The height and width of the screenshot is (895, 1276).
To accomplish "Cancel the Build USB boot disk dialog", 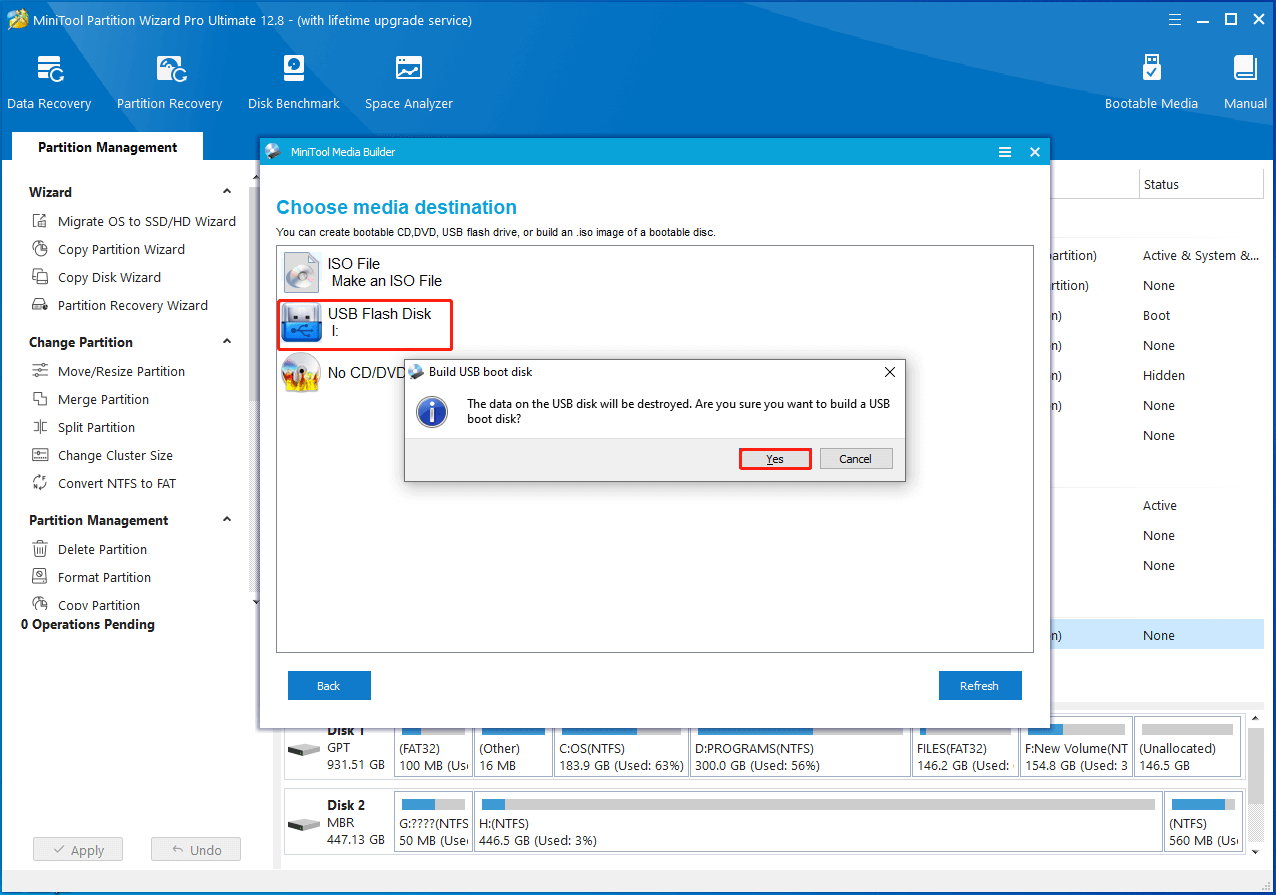I will pyautogui.click(x=855, y=459).
